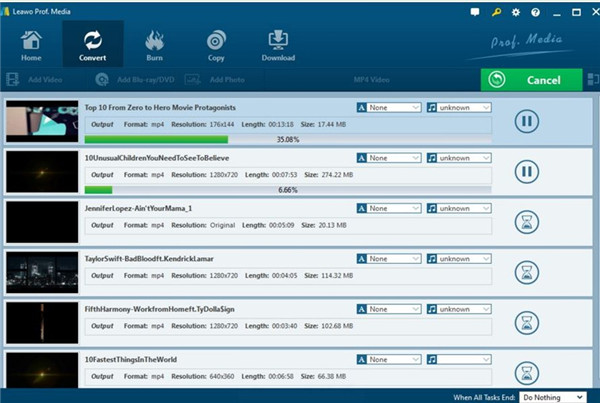Click music note icon in TaylorSwift row
The height and width of the screenshot is (403, 600).
pyautogui.click(x=432, y=259)
